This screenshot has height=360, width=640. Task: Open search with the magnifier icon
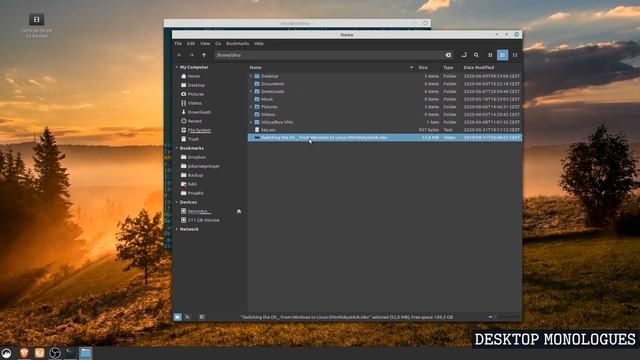476,55
